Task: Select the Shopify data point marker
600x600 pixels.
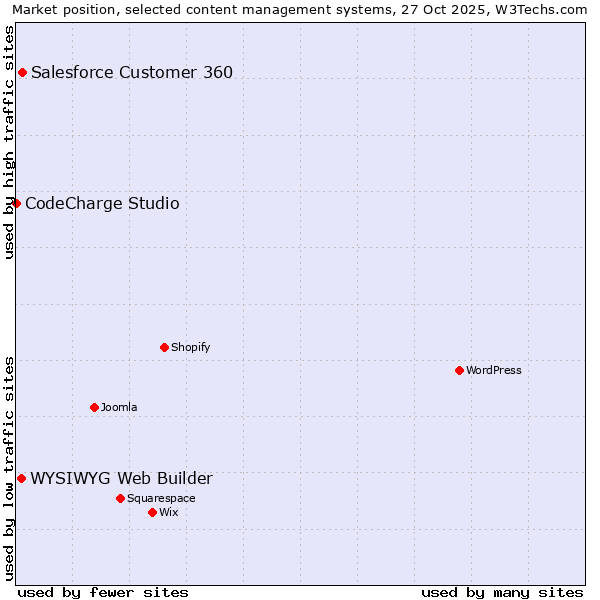Action: [x=164, y=347]
